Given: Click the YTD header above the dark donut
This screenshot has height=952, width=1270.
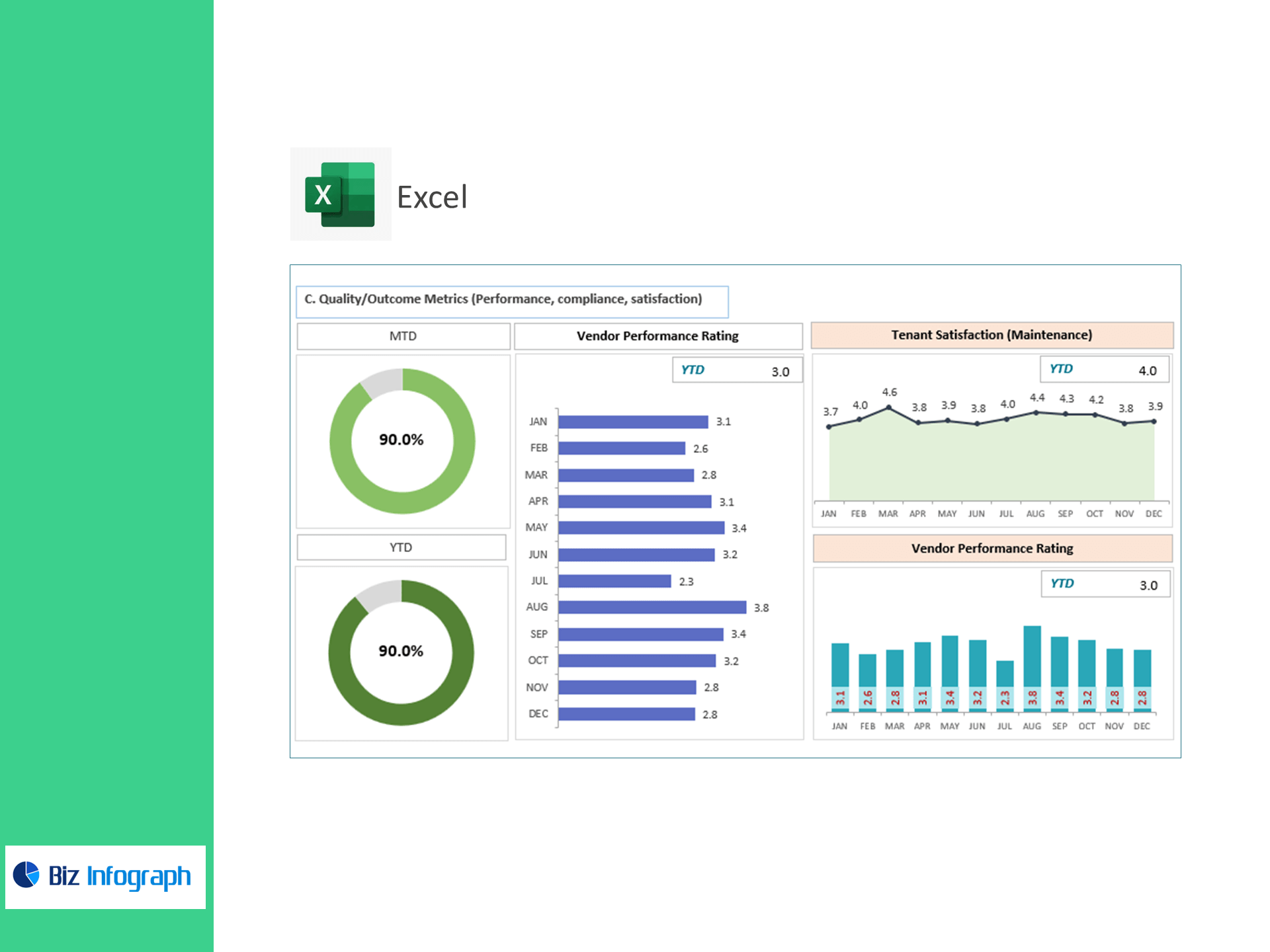Looking at the screenshot, I should (x=401, y=547).
